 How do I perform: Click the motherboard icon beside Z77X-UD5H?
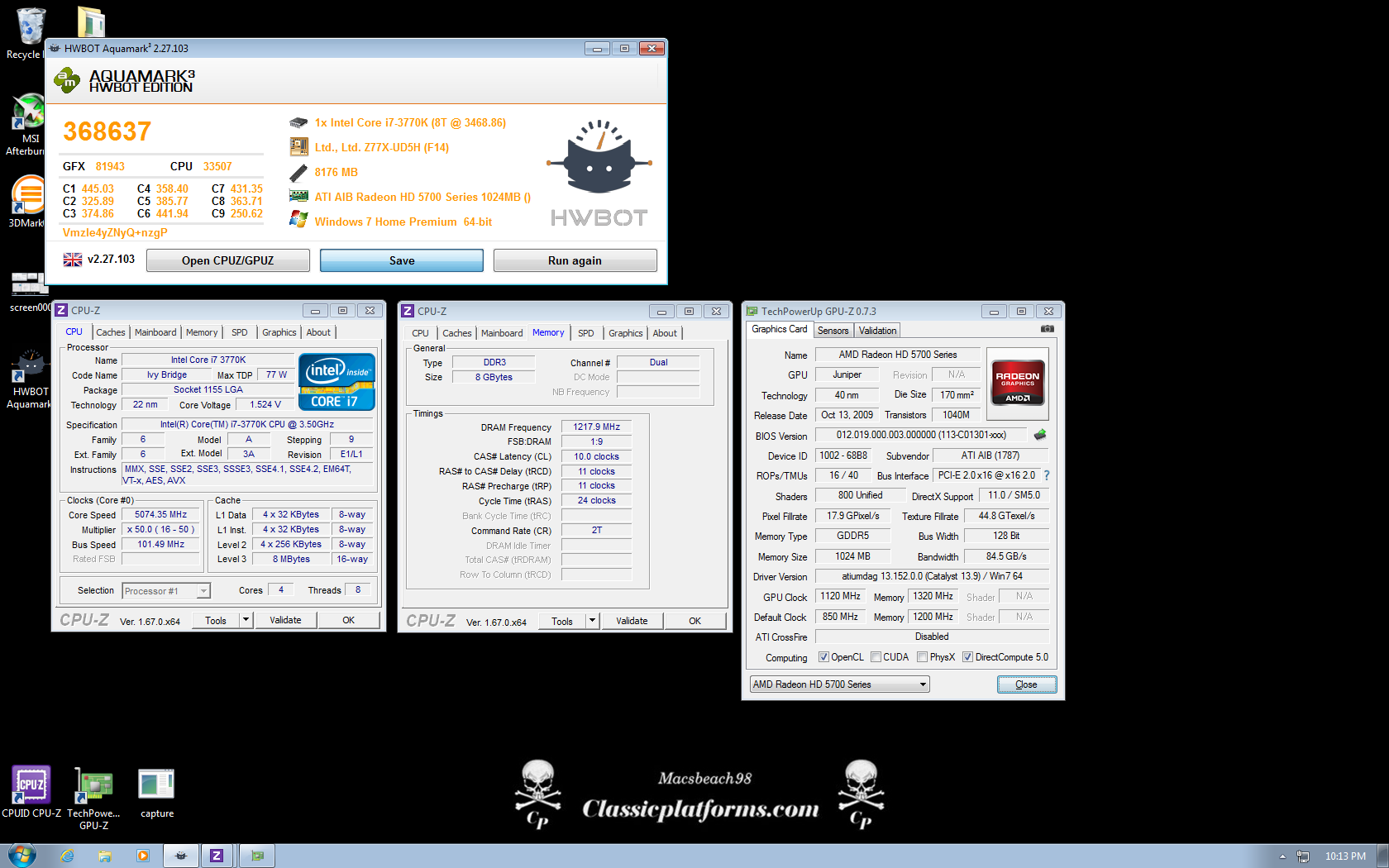click(x=298, y=147)
